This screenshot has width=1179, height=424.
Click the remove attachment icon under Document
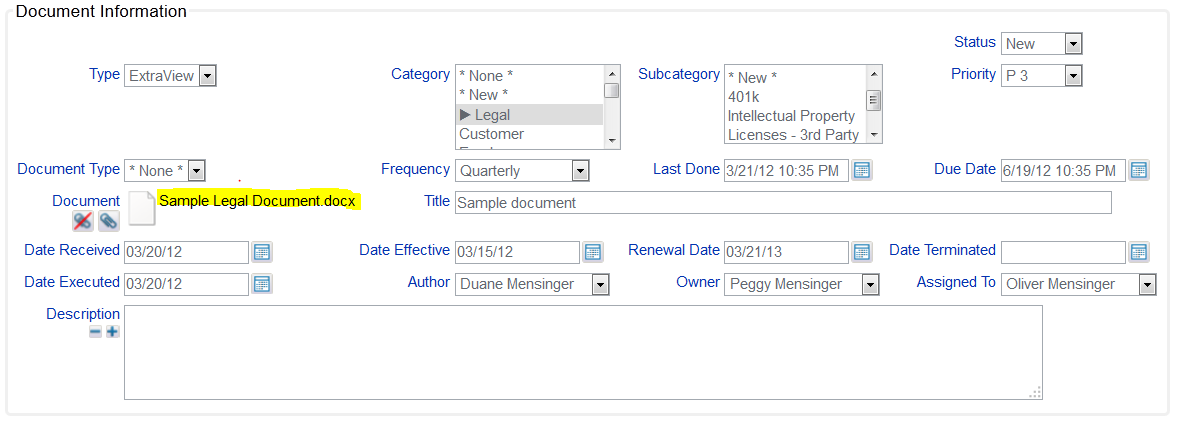pyautogui.click(x=83, y=220)
